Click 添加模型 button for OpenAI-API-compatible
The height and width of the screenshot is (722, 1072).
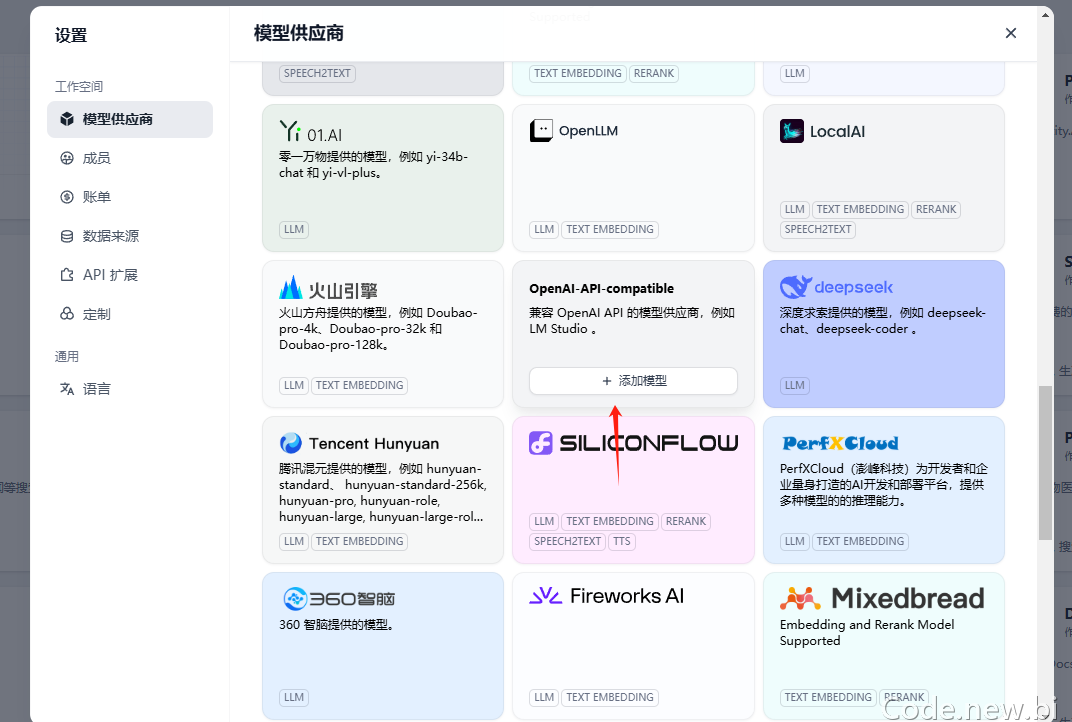633,381
